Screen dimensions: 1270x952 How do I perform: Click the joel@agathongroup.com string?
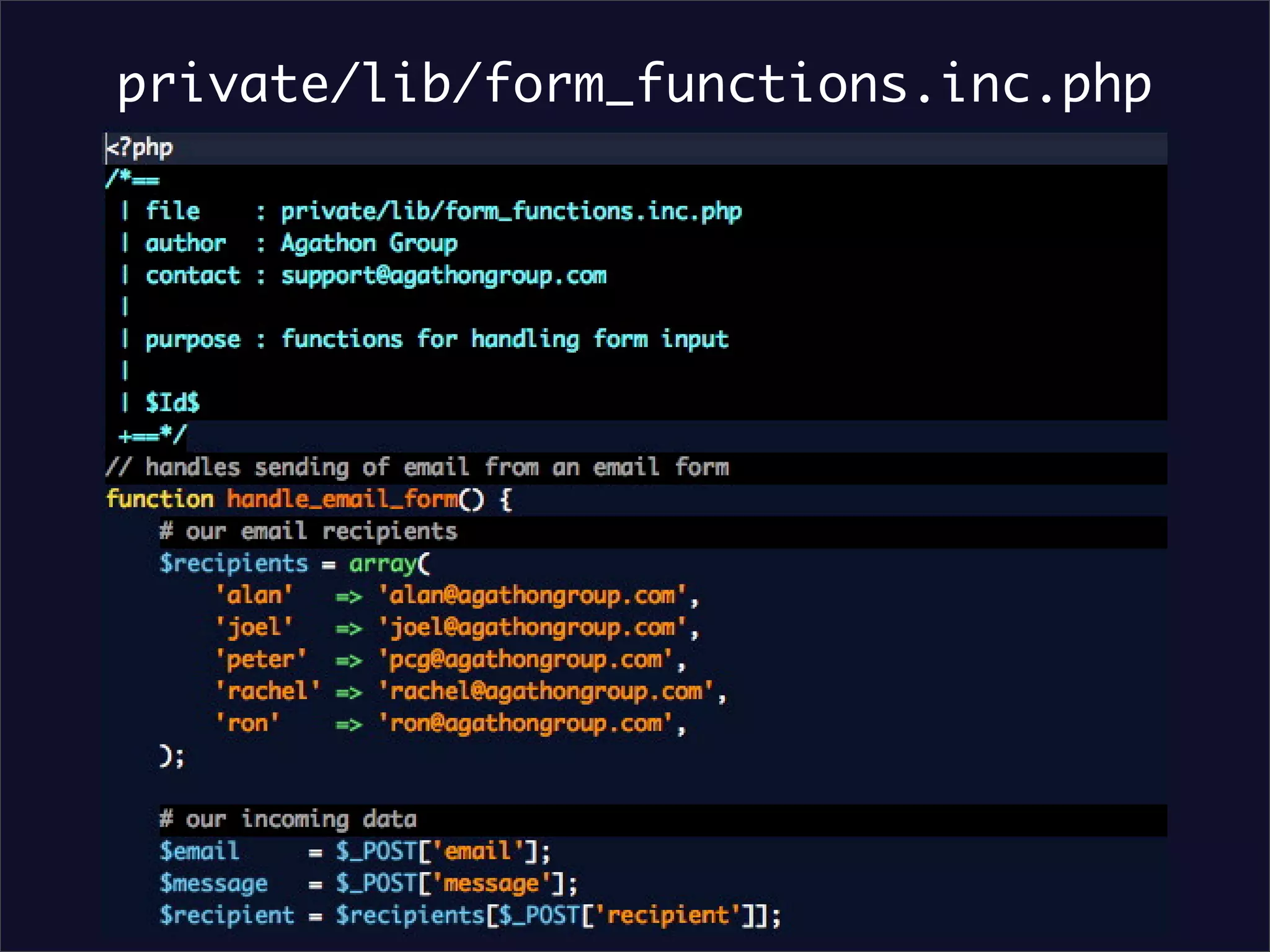[532, 628]
